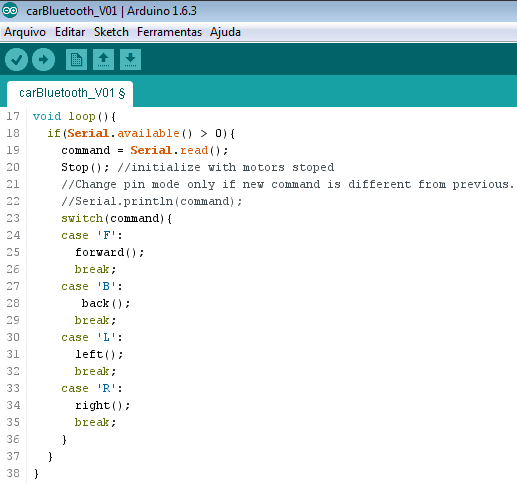Click closing brace on line 36
The height and width of the screenshot is (483, 517).
pos(64,439)
